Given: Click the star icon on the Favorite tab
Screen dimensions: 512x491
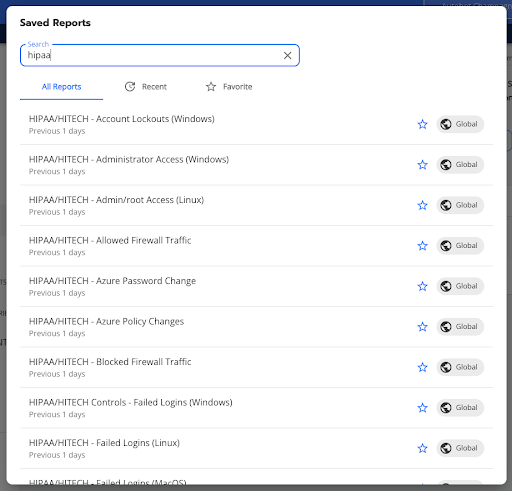Looking at the screenshot, I should pyautogui.click(x=211, y=87).
